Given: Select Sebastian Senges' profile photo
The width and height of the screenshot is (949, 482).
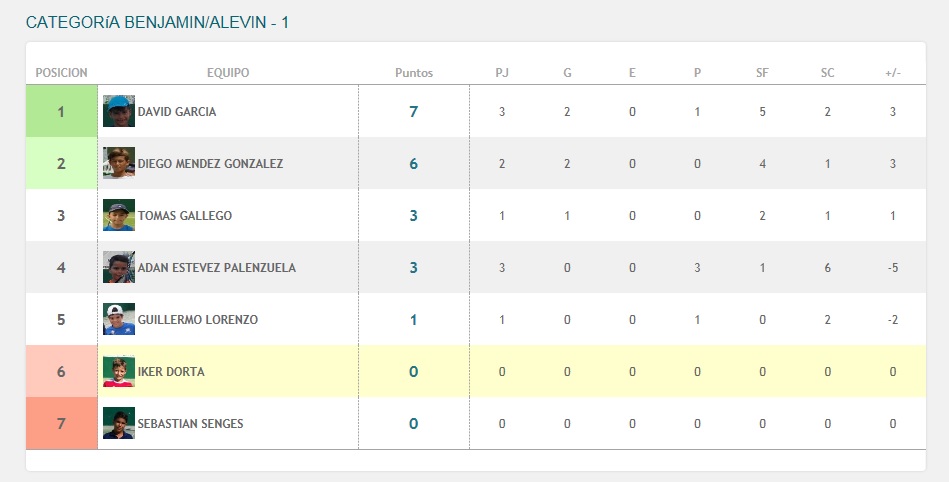Looking at the screenshot, I should click(119, 423).
